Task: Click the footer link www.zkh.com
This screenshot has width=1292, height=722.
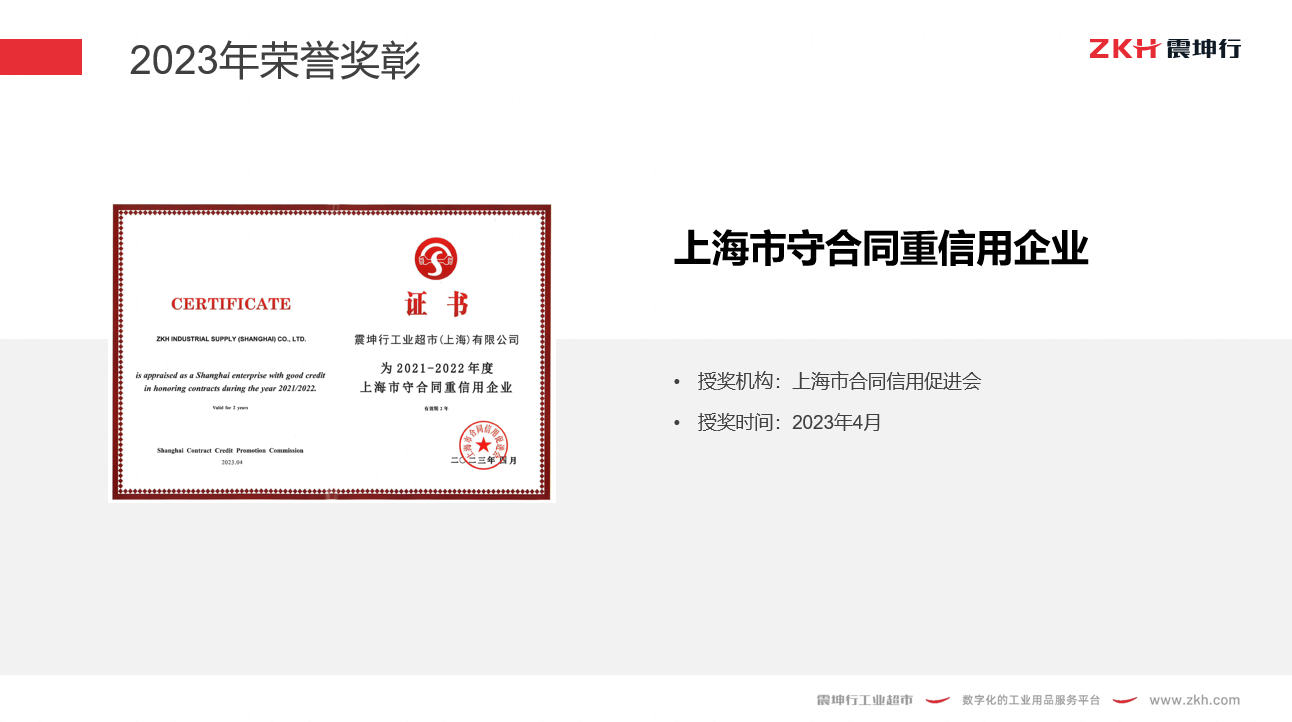Action: [1195, 700]
